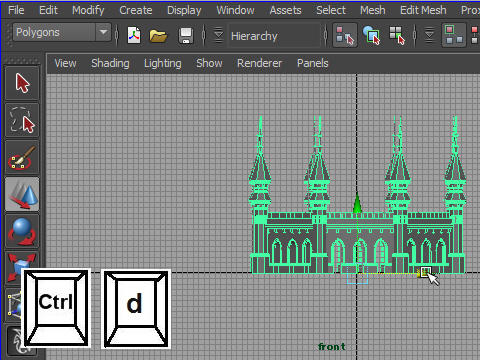Viewport: 480px width, 360px height.
Task: Open the Display menu
Action: 184,10
